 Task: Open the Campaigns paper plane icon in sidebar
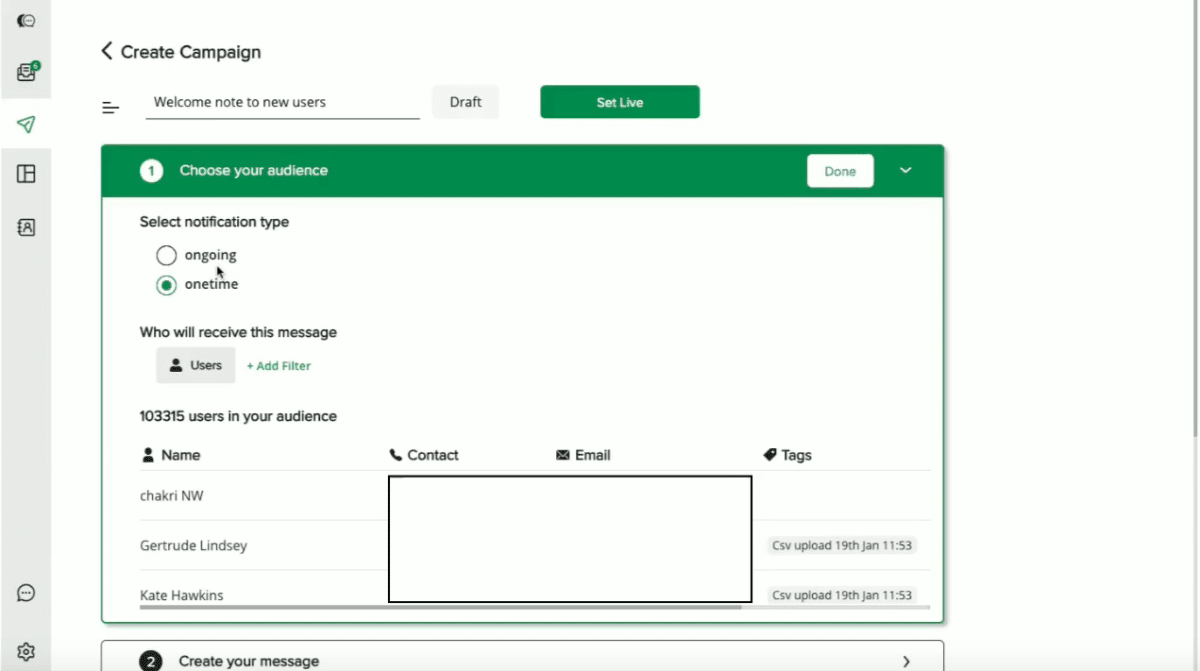[x=26, y=123]
